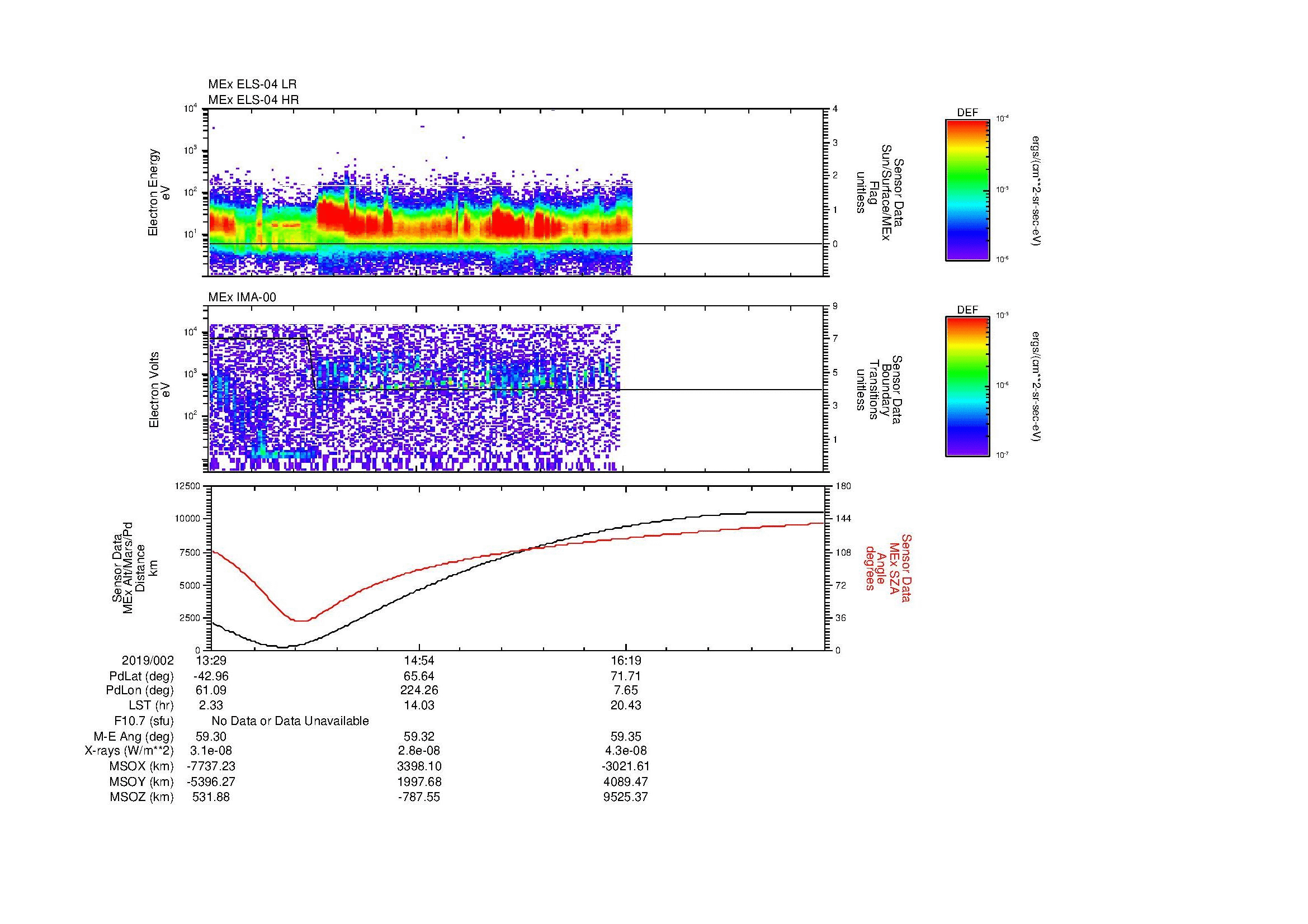Click the 'MSOZ (km)' row label

pyautogui.click(x=141, y=797)
